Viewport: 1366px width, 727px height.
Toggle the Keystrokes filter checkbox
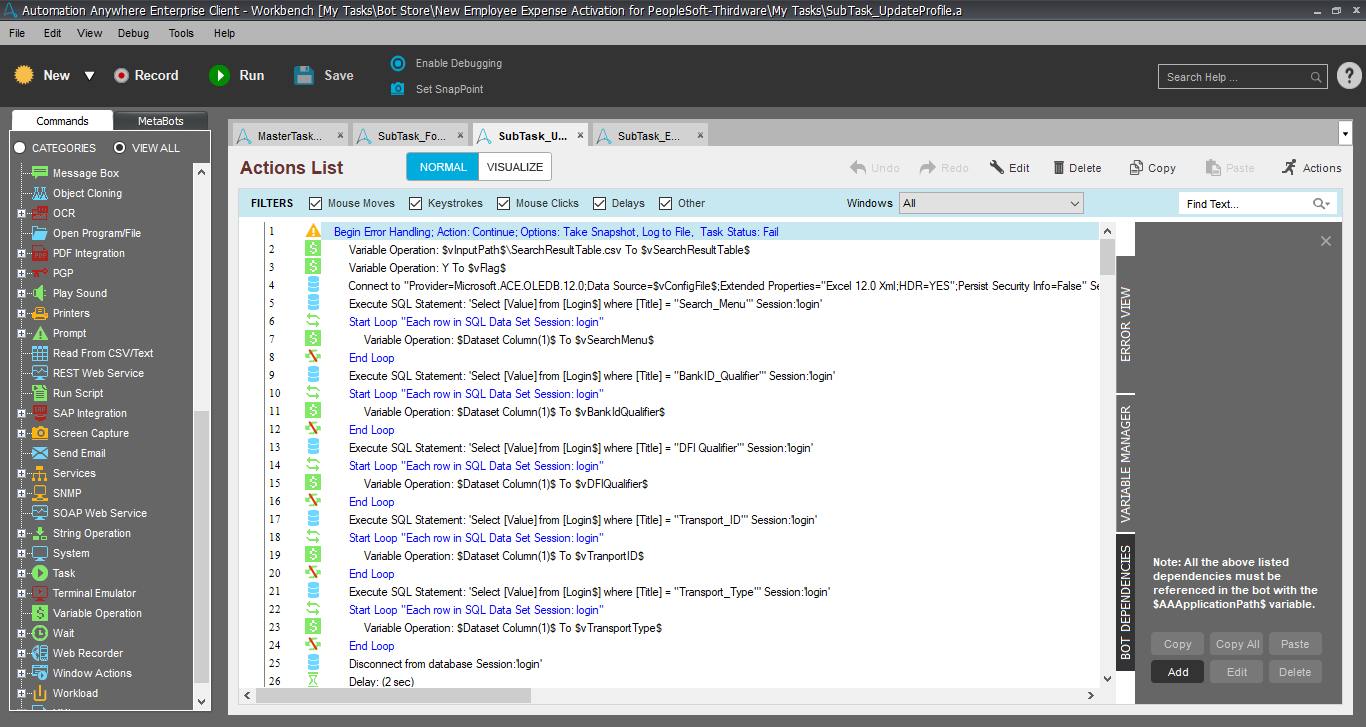point(416,203)
